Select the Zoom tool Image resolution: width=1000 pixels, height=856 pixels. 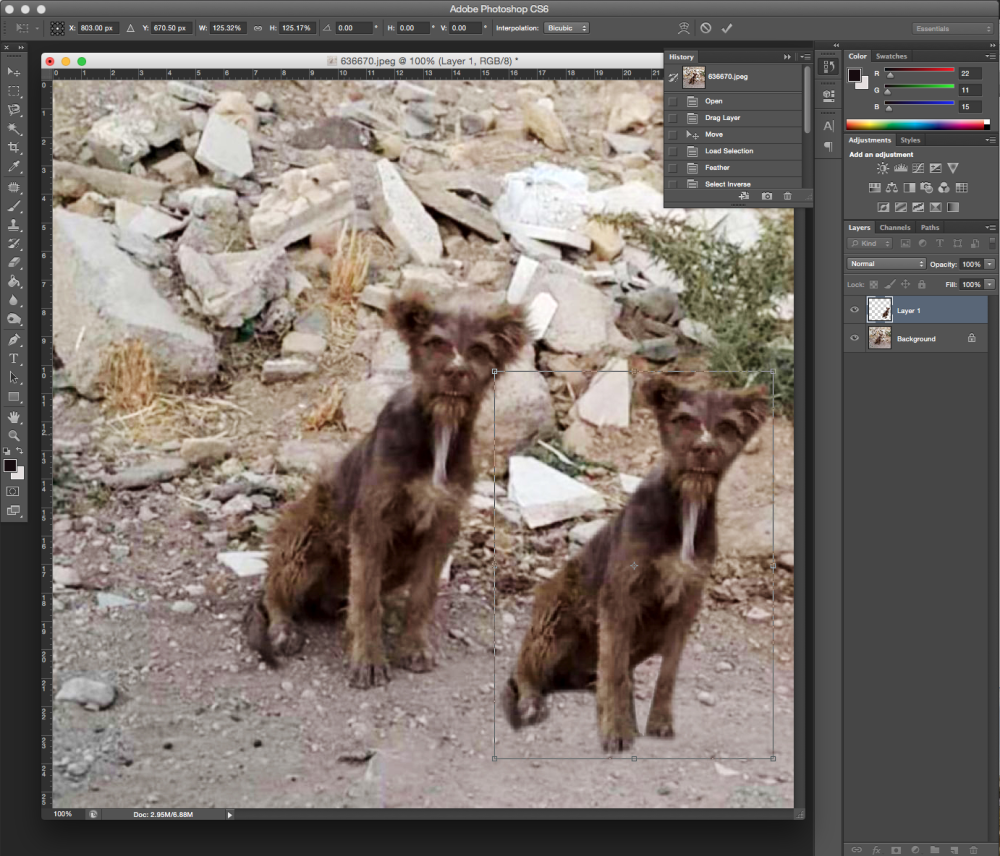tap(14, 436)
